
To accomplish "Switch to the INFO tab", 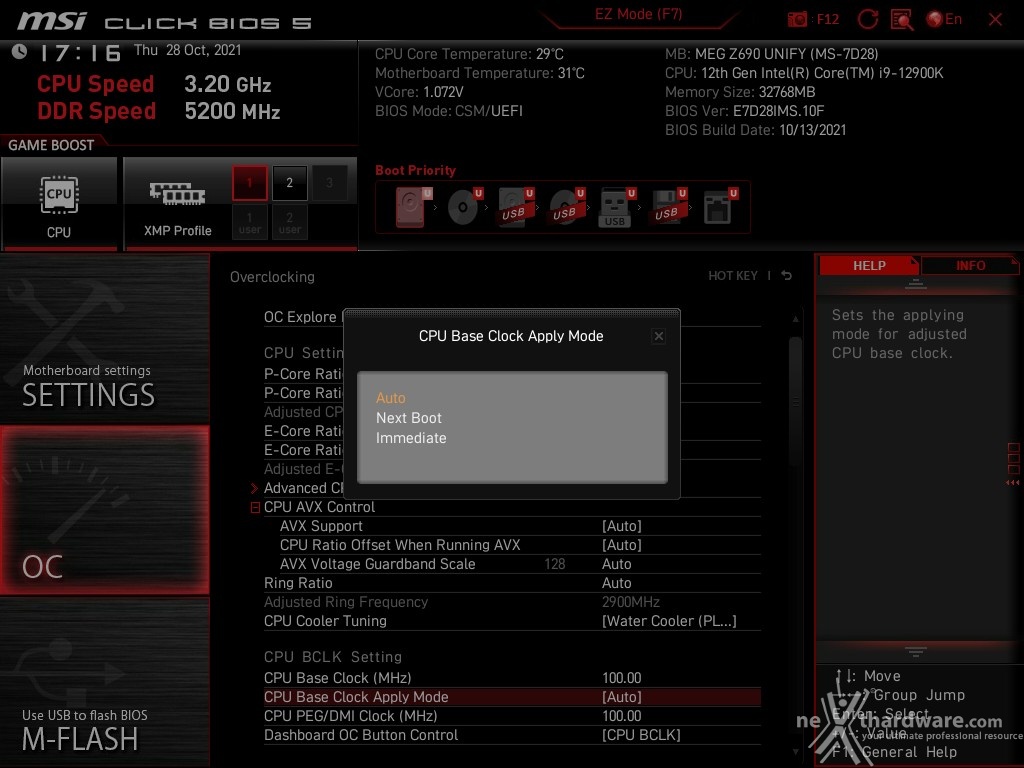I will (970, 266).
